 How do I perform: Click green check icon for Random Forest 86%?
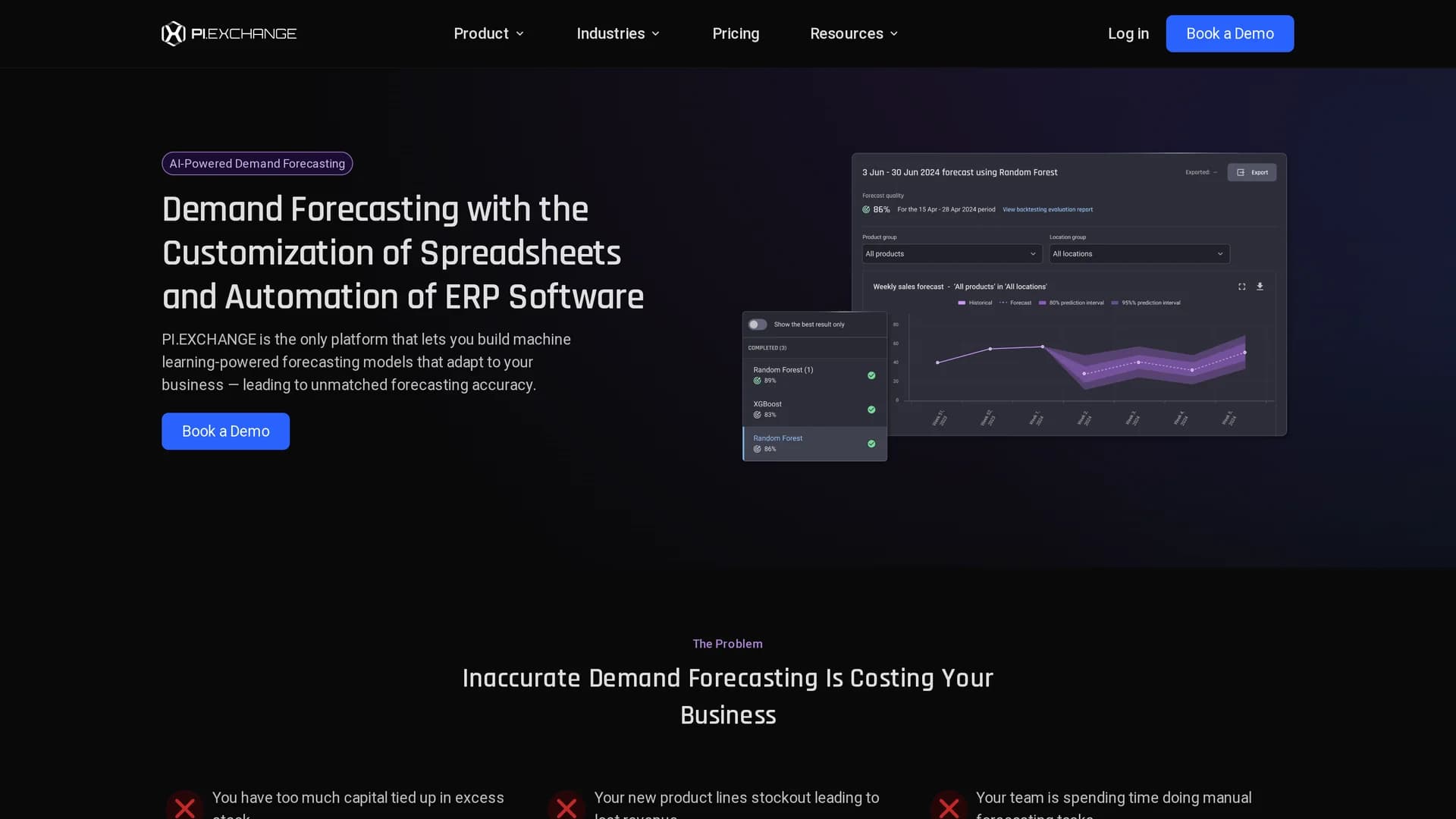pos(871,444)
